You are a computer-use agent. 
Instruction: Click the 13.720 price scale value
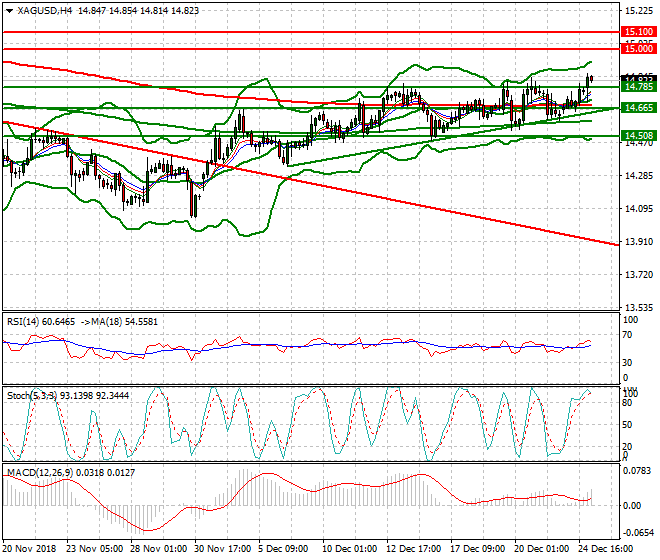pos(639,275)
